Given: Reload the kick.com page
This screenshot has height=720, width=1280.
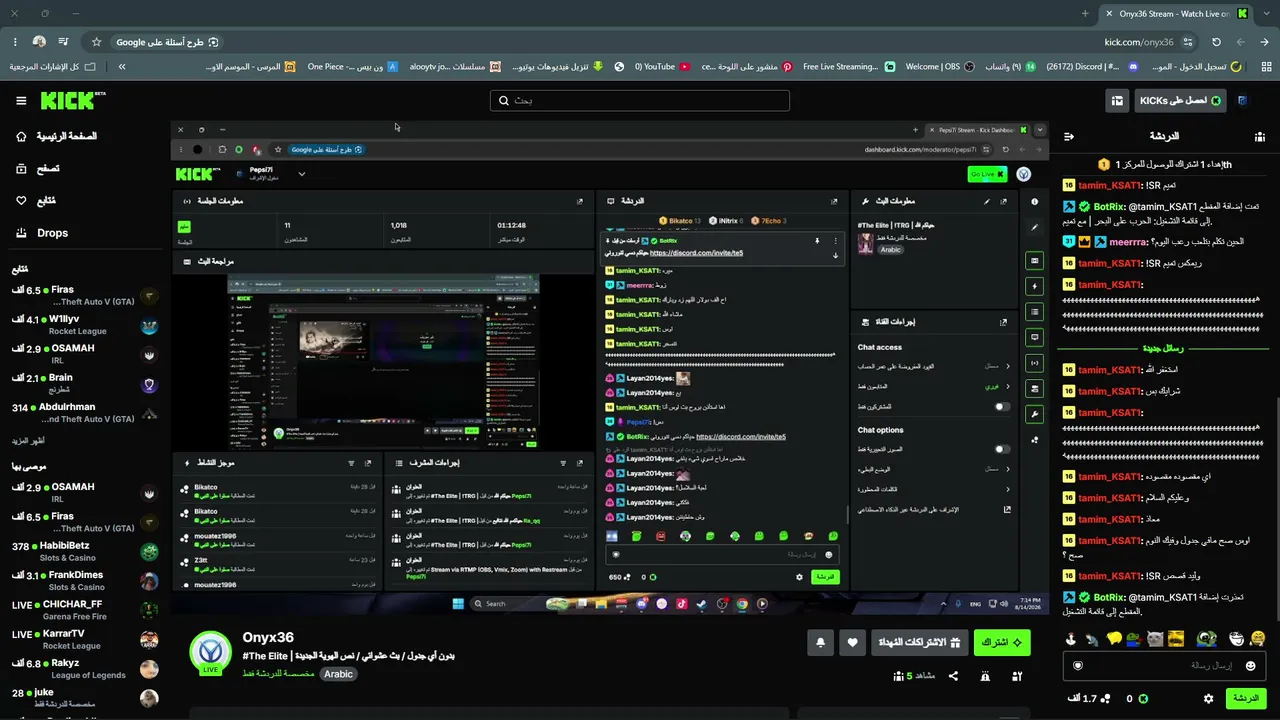Looking at the screenshot, I should tap(1216, 42).
